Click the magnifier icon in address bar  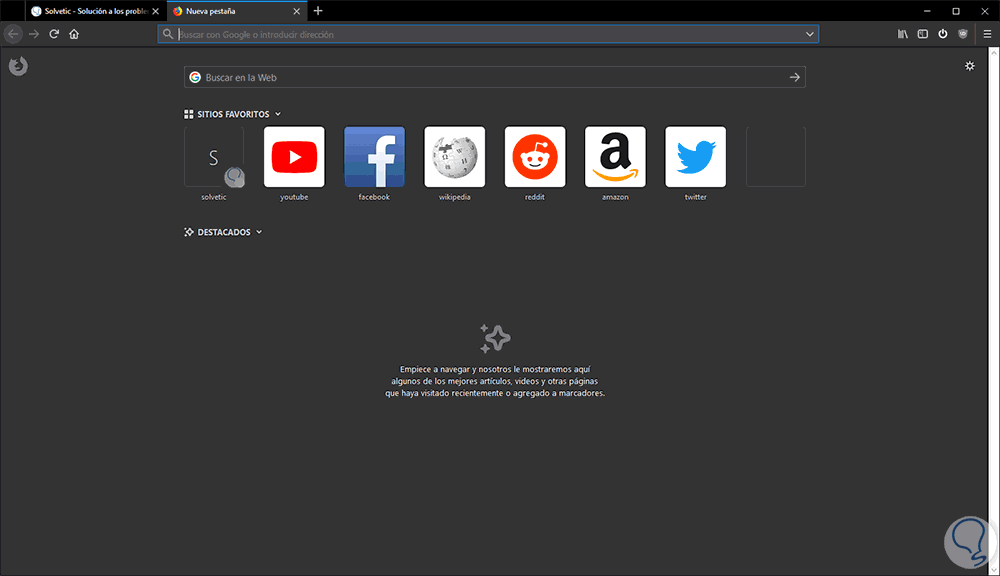pos(168,34)
